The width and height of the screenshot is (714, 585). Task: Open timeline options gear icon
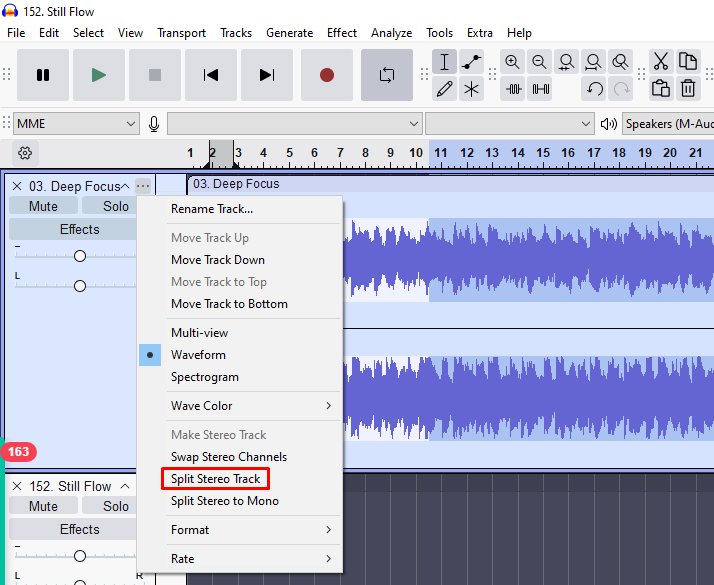coord(25,153)
